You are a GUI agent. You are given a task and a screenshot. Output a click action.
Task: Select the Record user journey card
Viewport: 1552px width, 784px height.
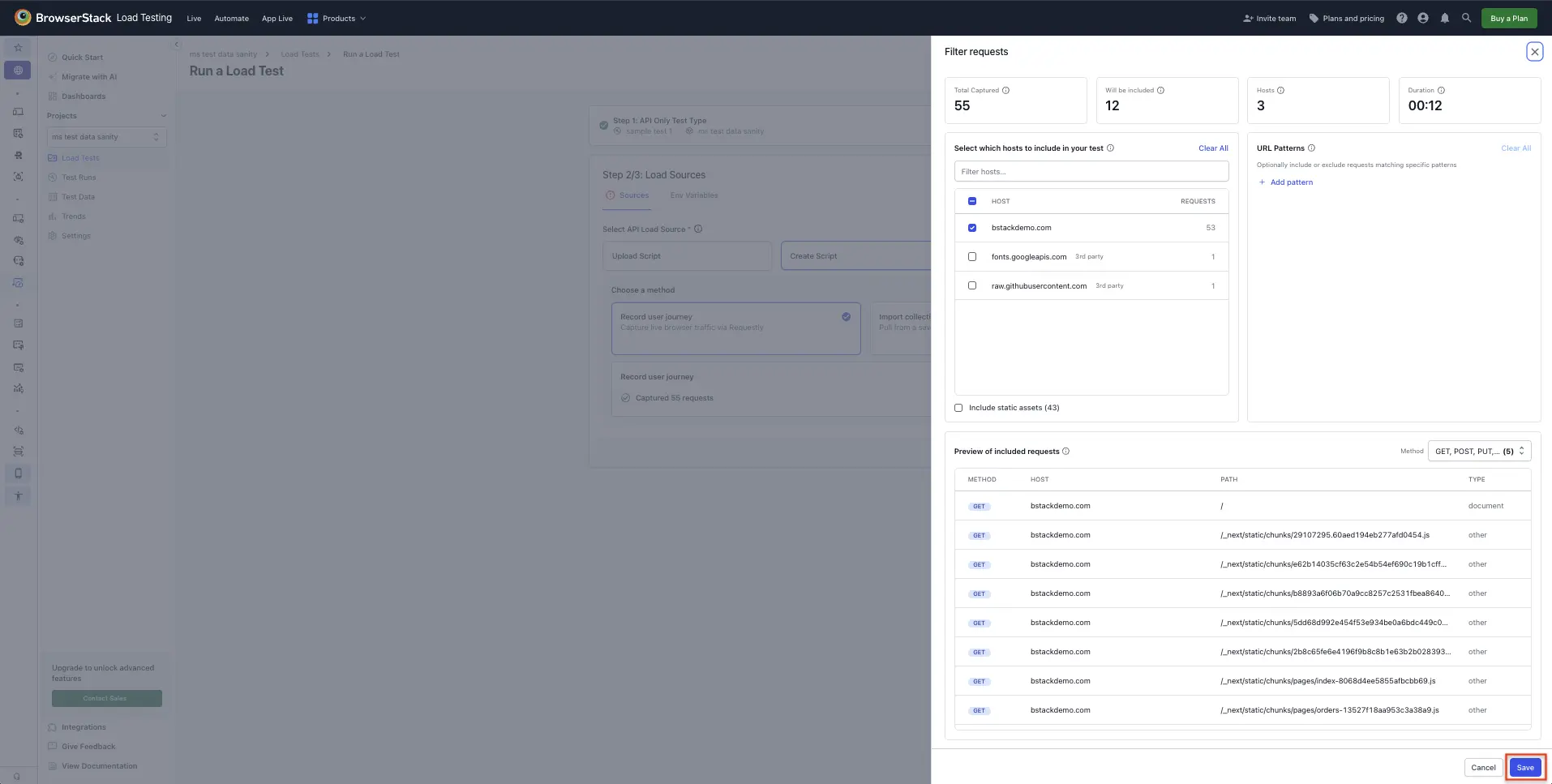(x=735, y=328)
